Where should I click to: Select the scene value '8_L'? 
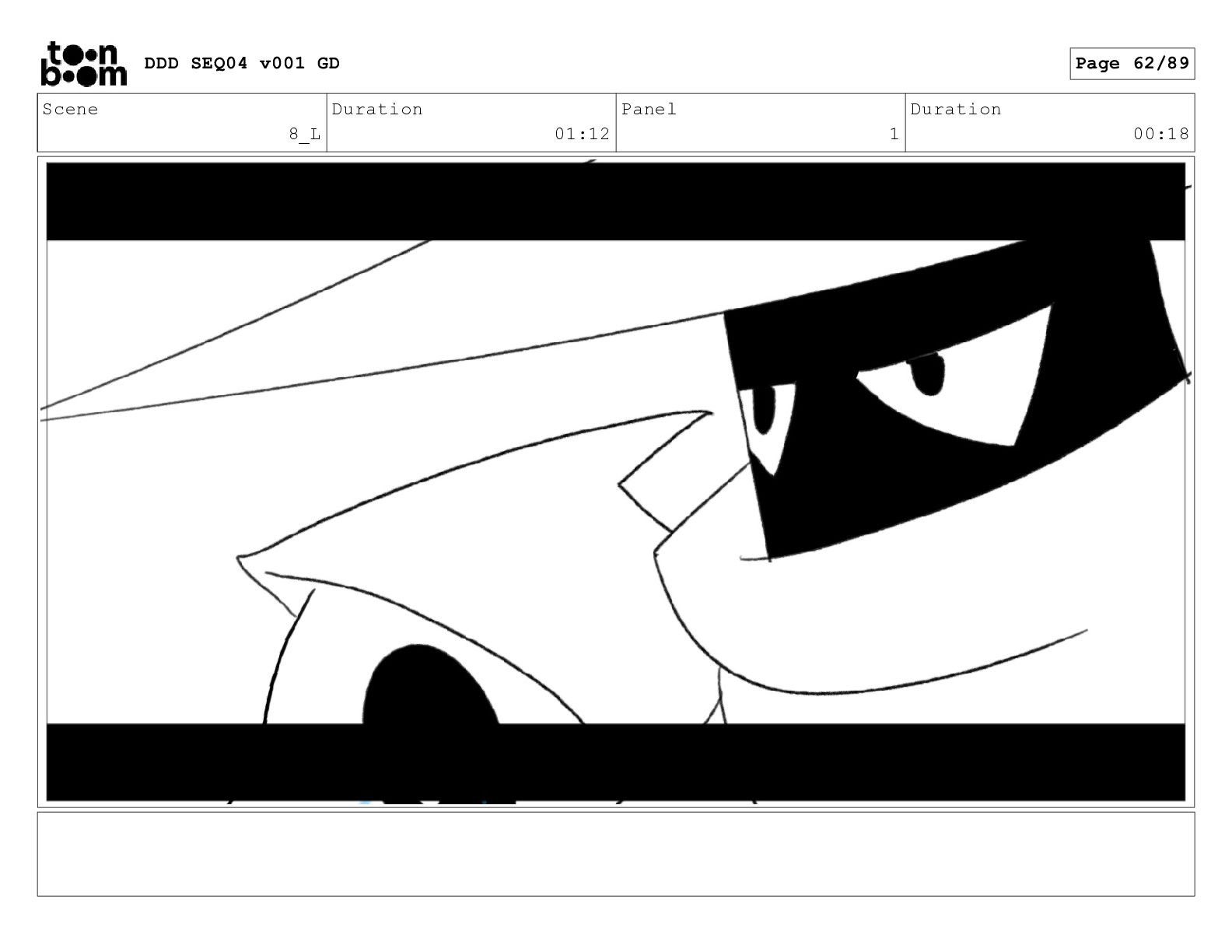click(x=305, y=135)
